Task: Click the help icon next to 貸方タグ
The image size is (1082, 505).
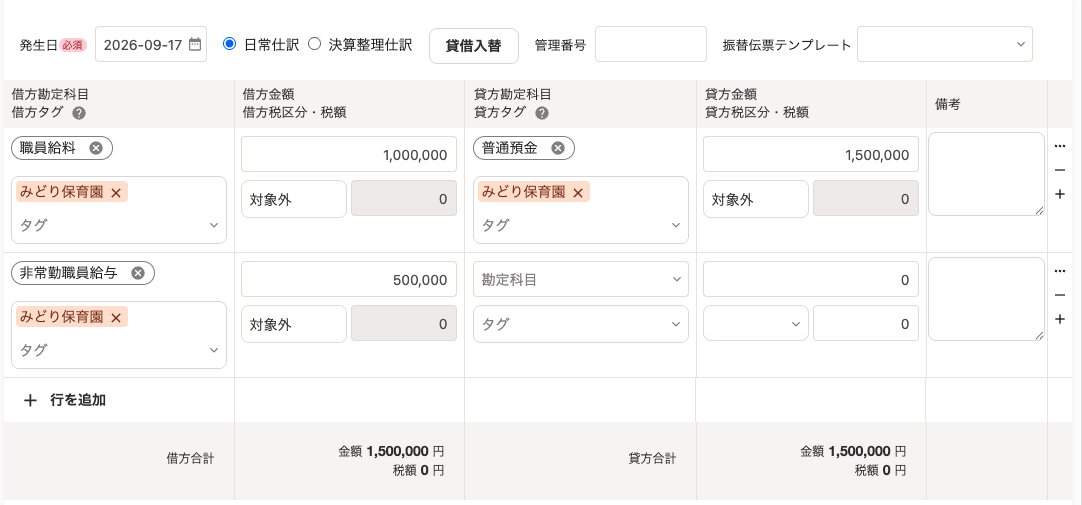Action: (542, 112)
